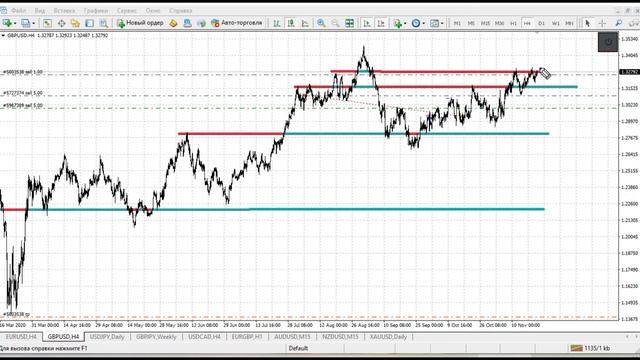The width and height of the screenshot is (640, 360).
Task: Select the arrow Cursor tool
Action: point(587,23)
